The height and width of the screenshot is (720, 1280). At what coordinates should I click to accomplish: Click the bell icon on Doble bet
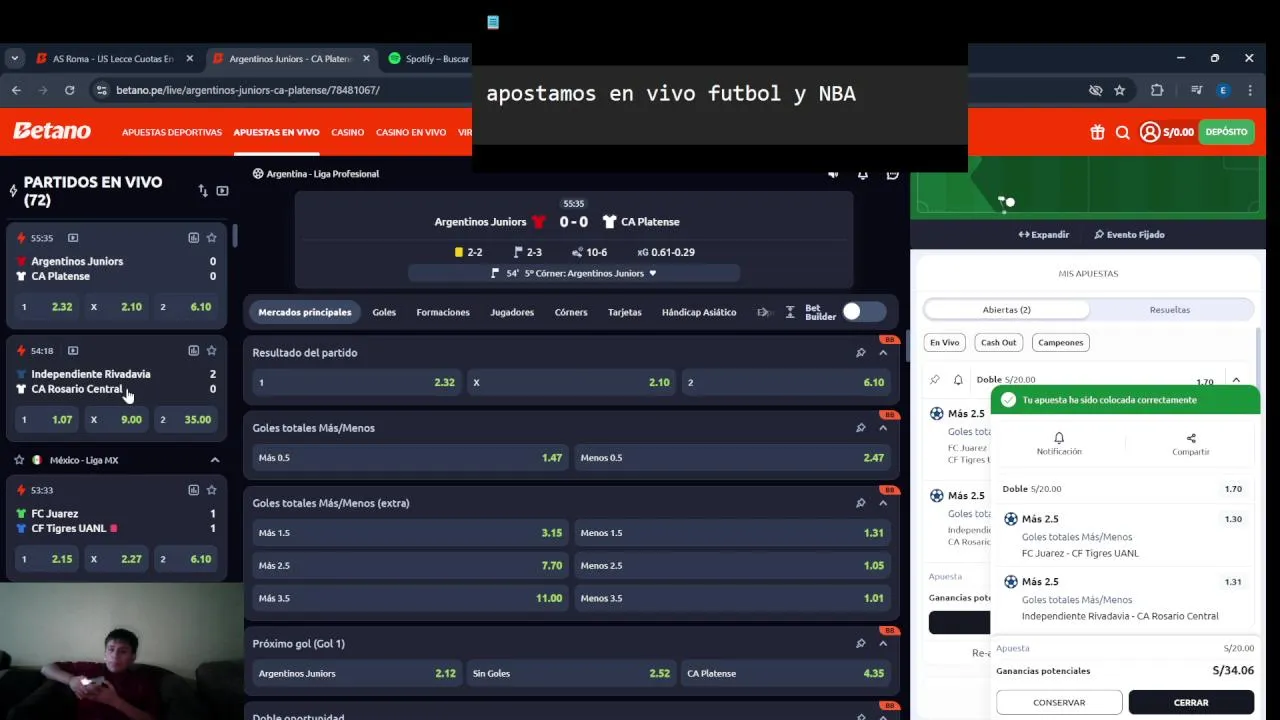[958, 380]
